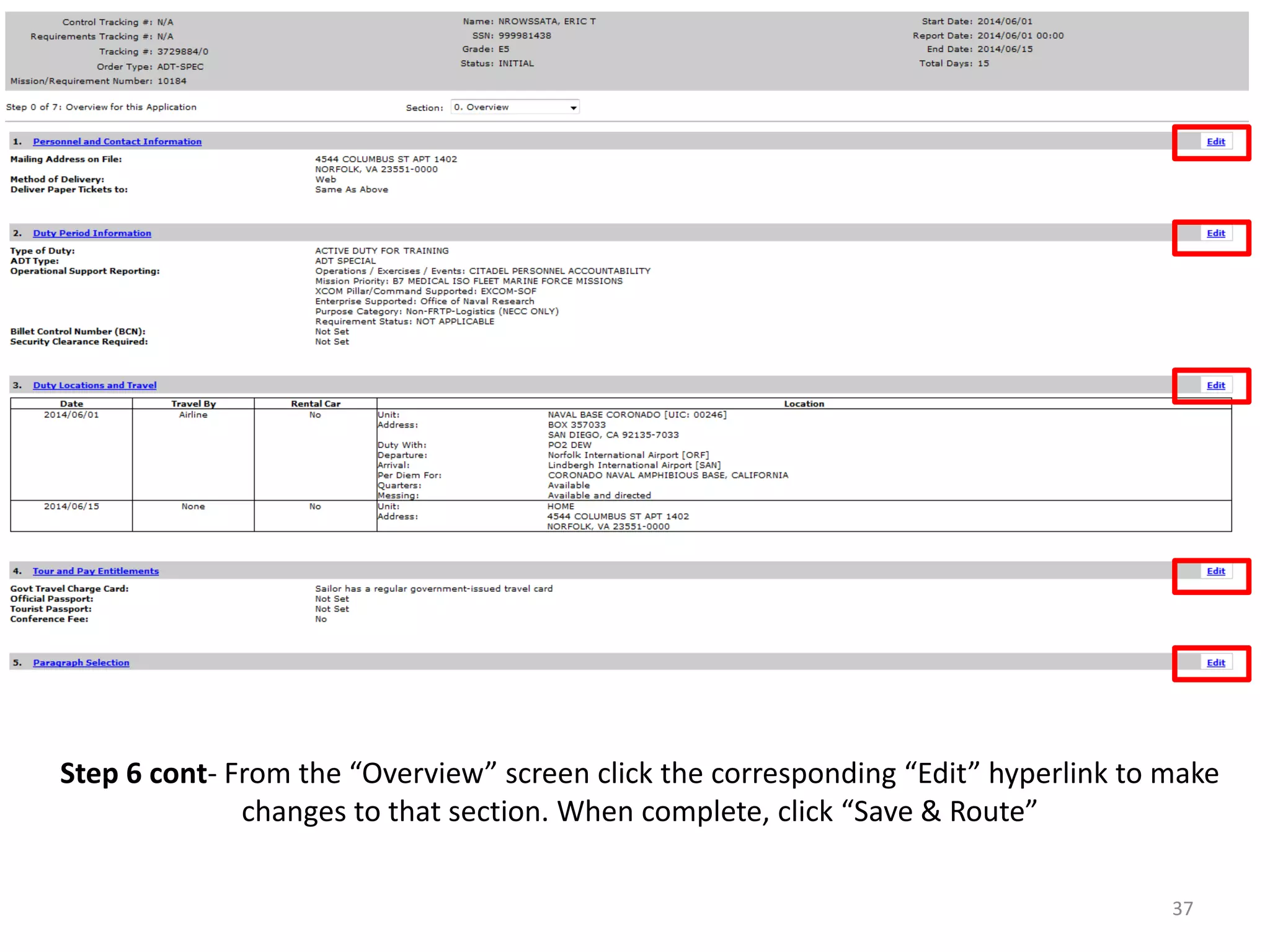
Task: Select the 2014/06/01 date cell
Action: pyautogui.click(x=71, y=415)
